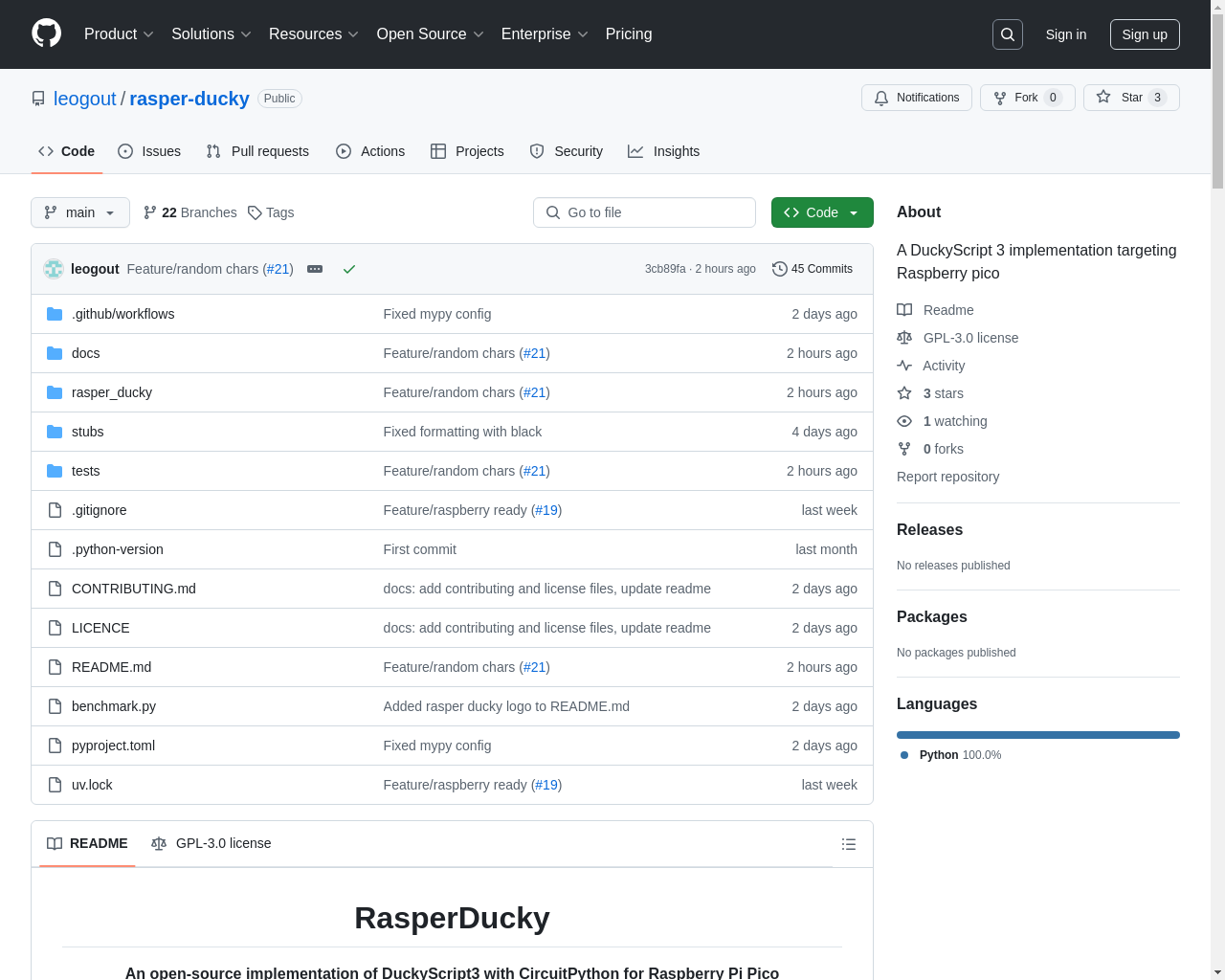1225x980 pixels.
Task: Click the Star icon for the repo
Action: [x=1103, y=97]
